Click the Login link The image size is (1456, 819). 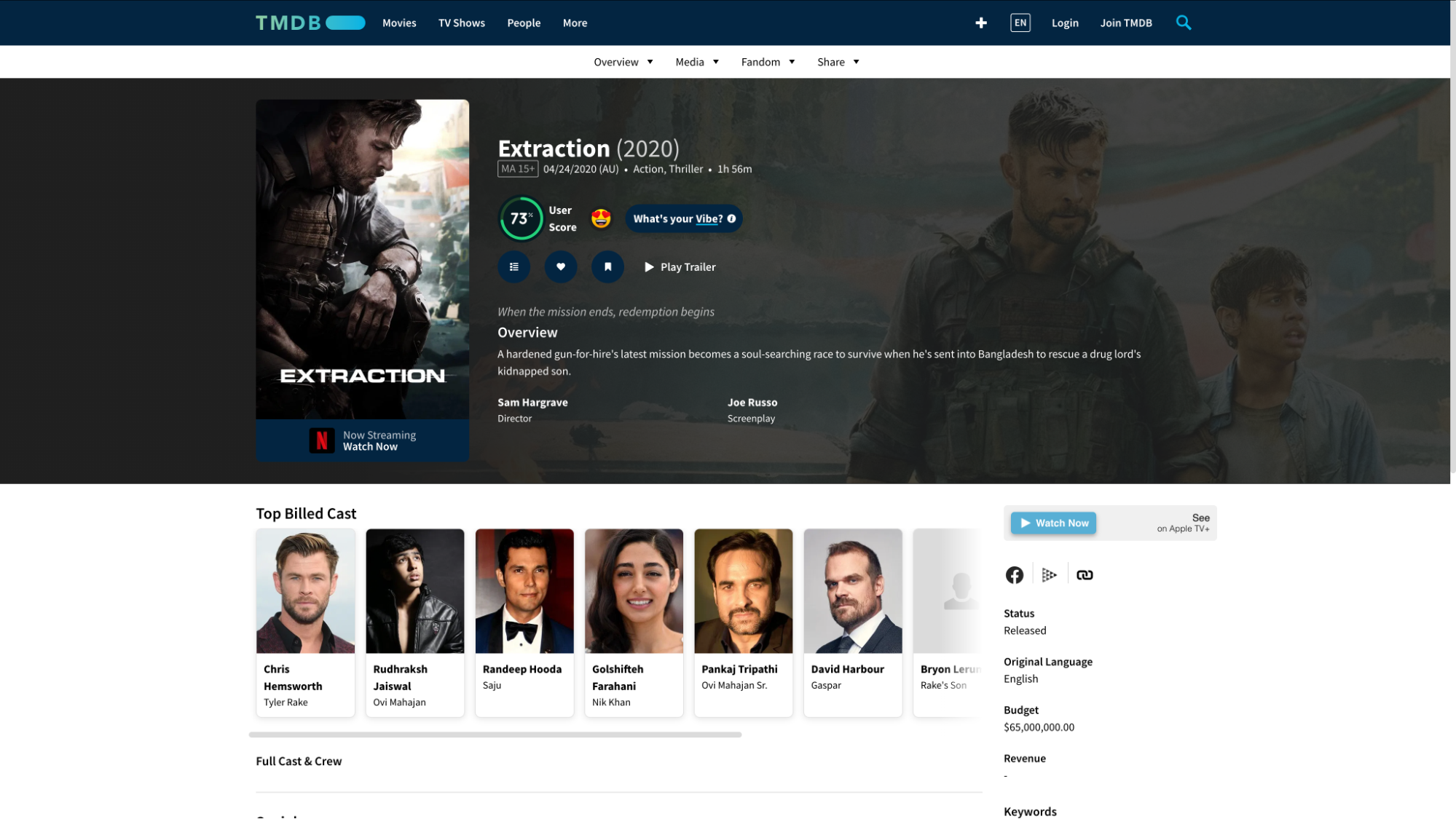click(1065, 23)
